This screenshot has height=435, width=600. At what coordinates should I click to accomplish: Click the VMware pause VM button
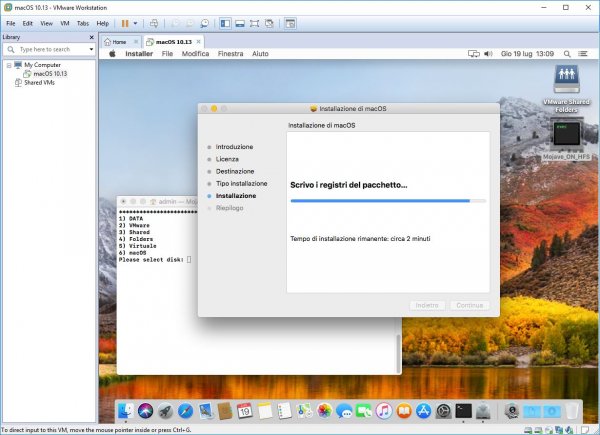coord(124,22)
